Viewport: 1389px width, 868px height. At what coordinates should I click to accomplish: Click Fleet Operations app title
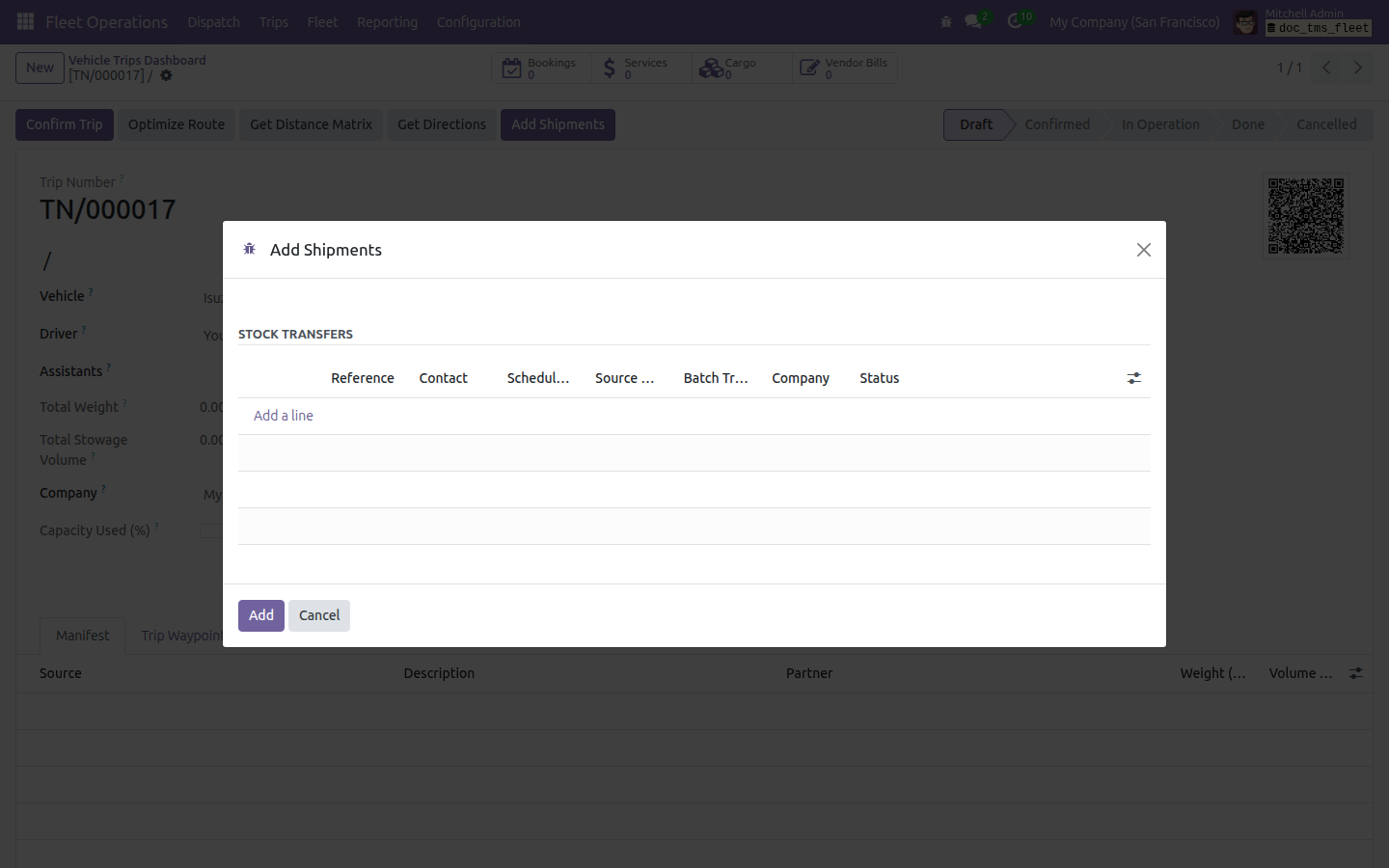[106, 22]
